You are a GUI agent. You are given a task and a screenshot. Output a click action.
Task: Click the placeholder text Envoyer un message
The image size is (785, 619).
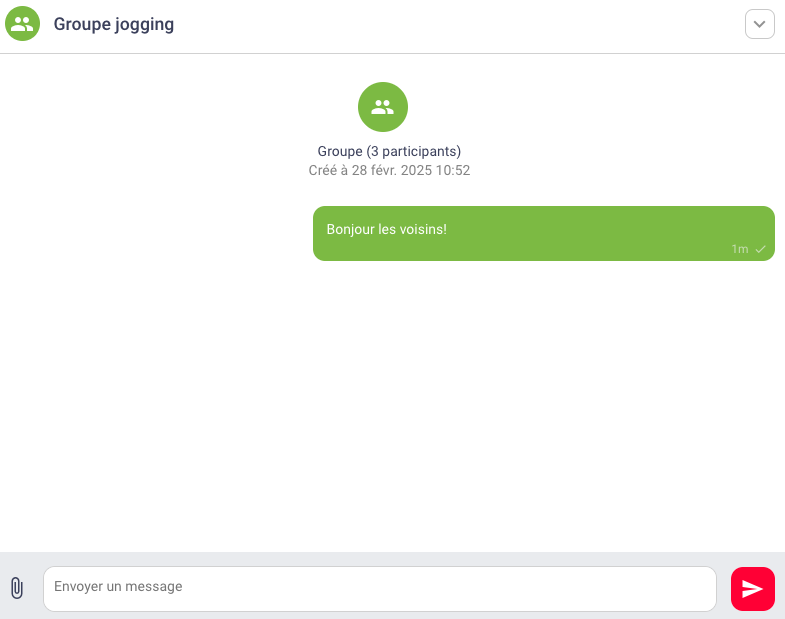coord(118,586)
